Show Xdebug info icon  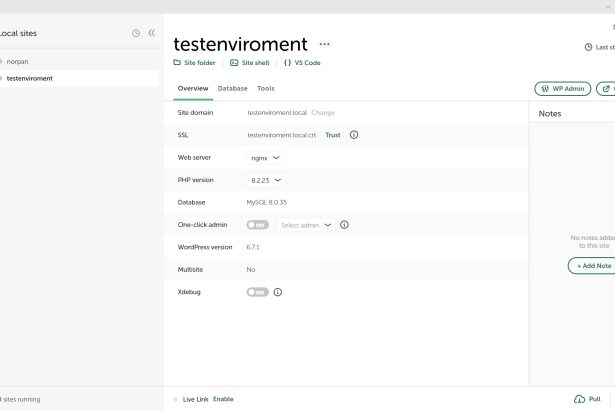278,292
